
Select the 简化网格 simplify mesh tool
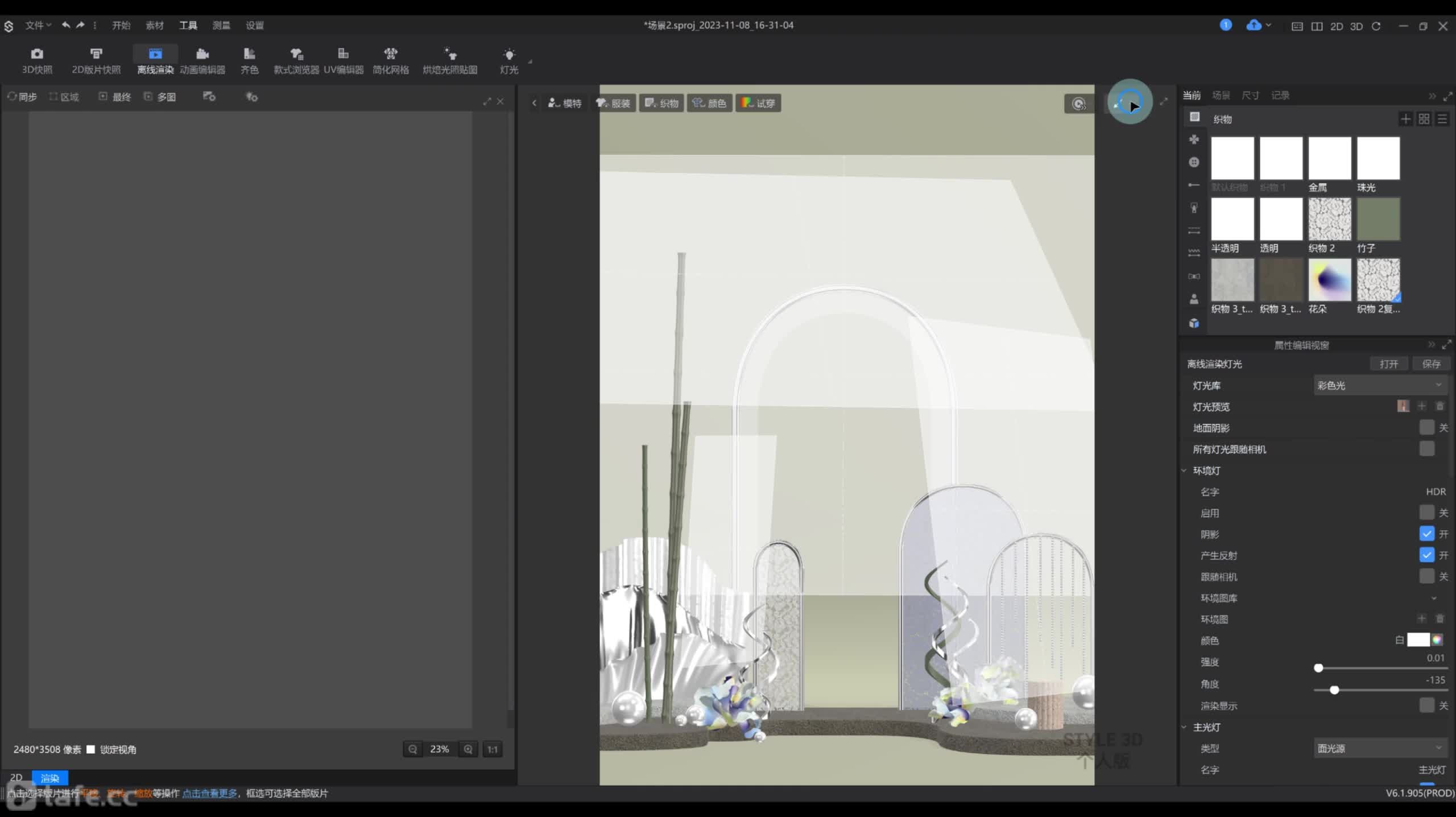(391, 61)
